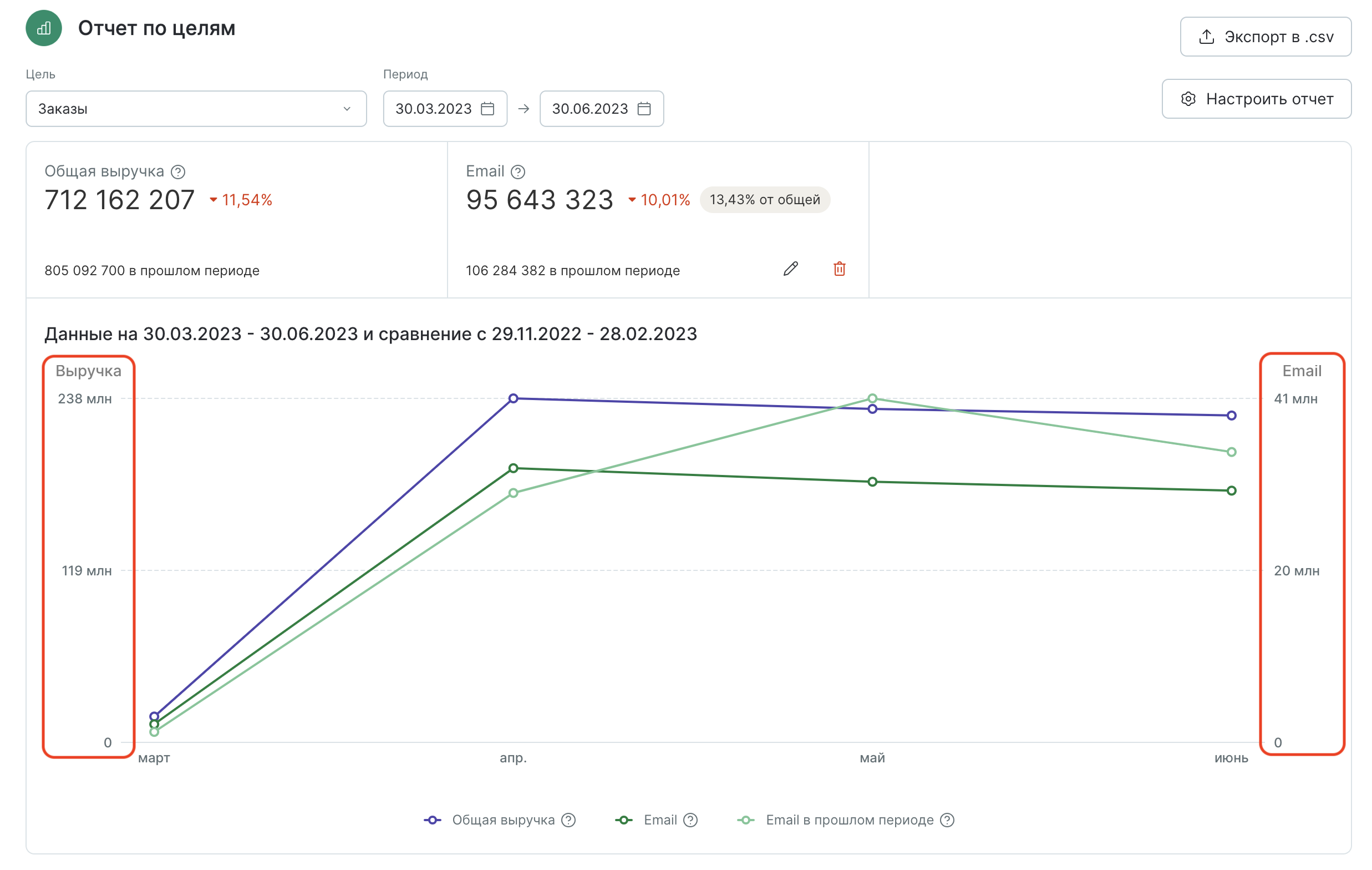This screenshot has height=870, width=1372.
Task: Click Настроить отчет button
Action: click(1256, 99)
